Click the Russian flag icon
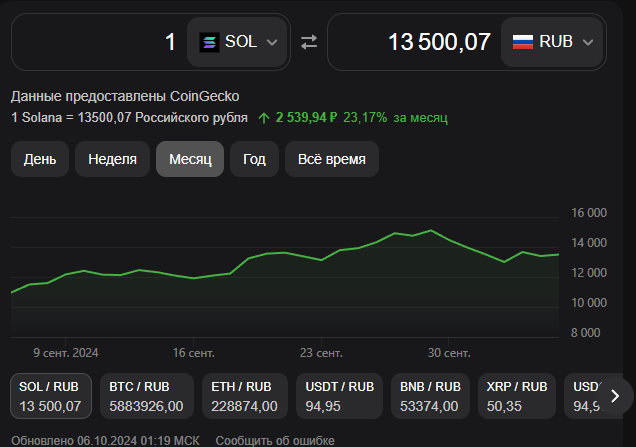The height and width of the screenshot is (447, 636). point(522,42)
